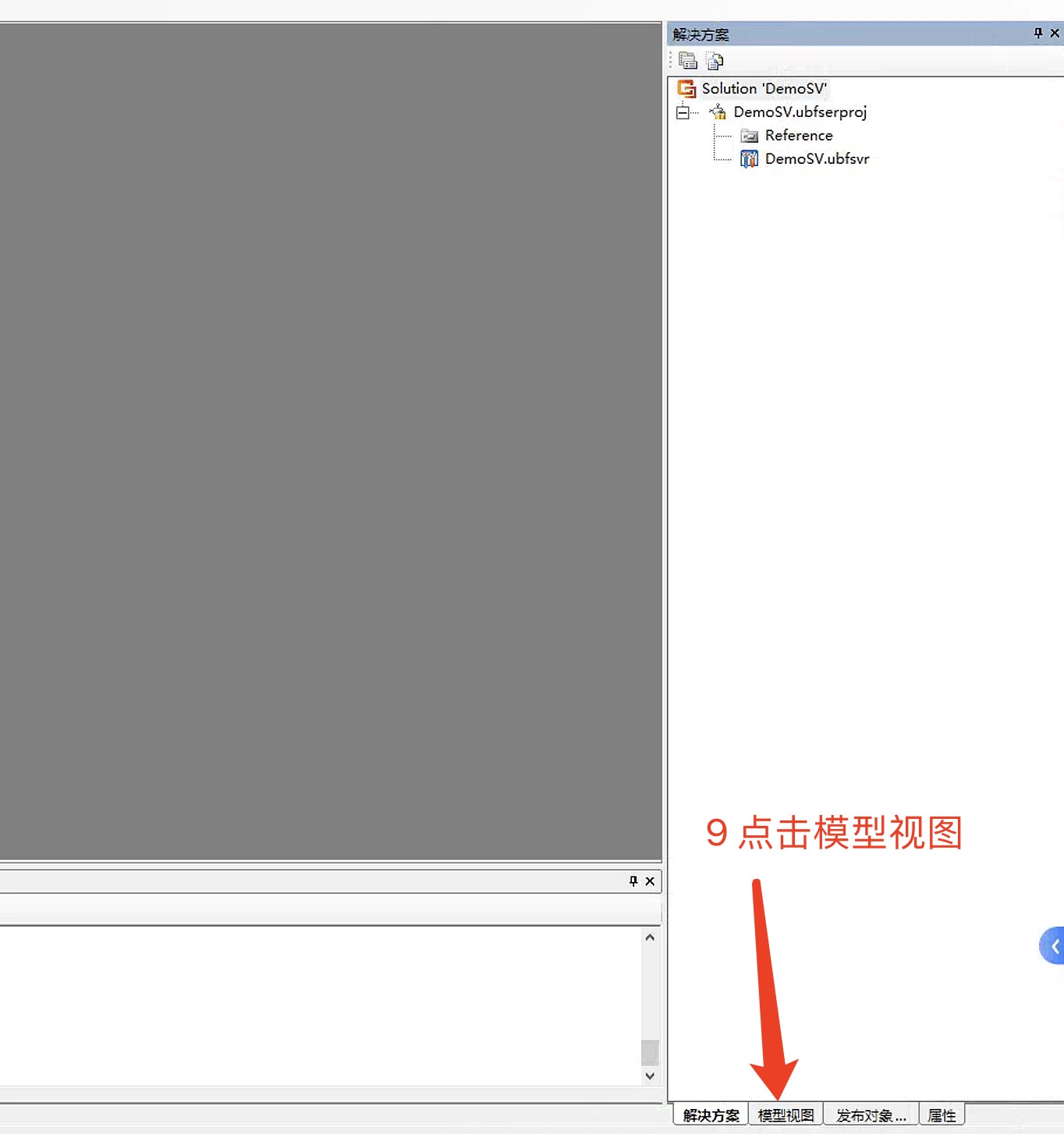Screen dimensions: 1064x1134
Task: Click the DemoSV.ubfserproj project icon
Action: [x=718, y=112]
